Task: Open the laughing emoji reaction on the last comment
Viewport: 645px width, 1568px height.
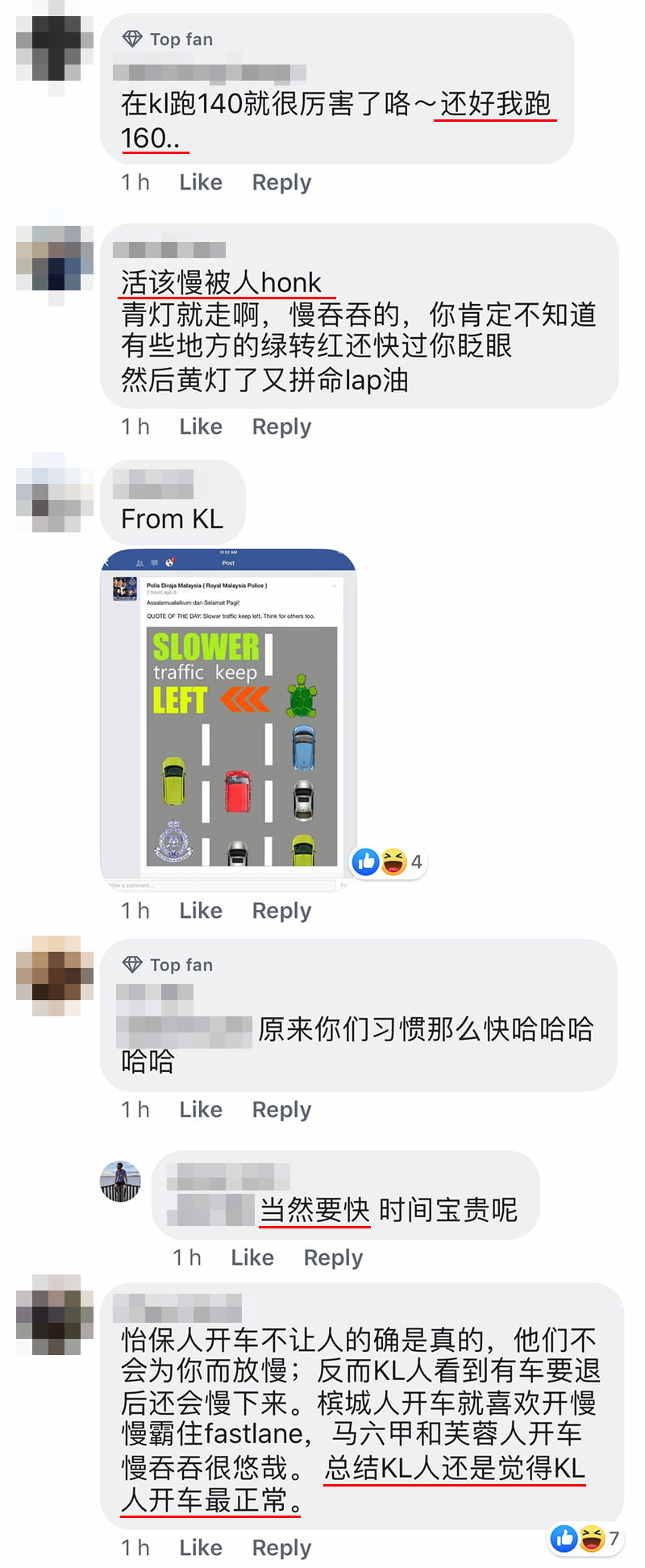Action: point(592,1538)
